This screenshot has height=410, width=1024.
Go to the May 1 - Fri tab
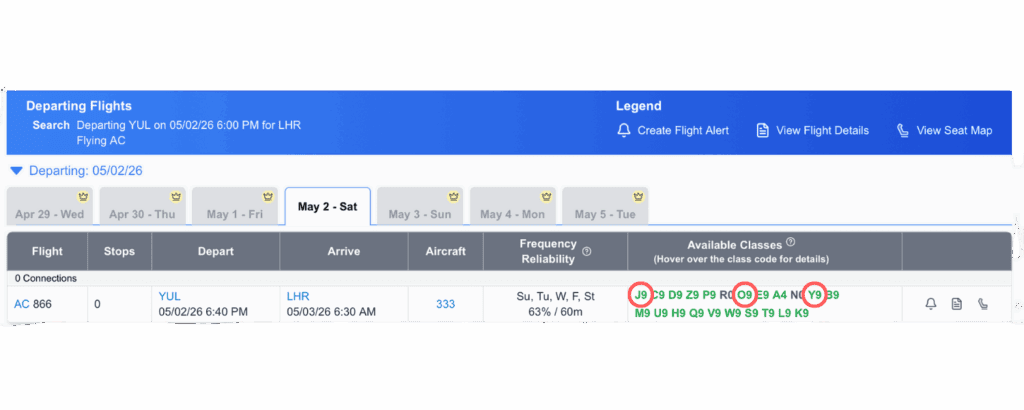pyautogui.click(x=232, y=214)
